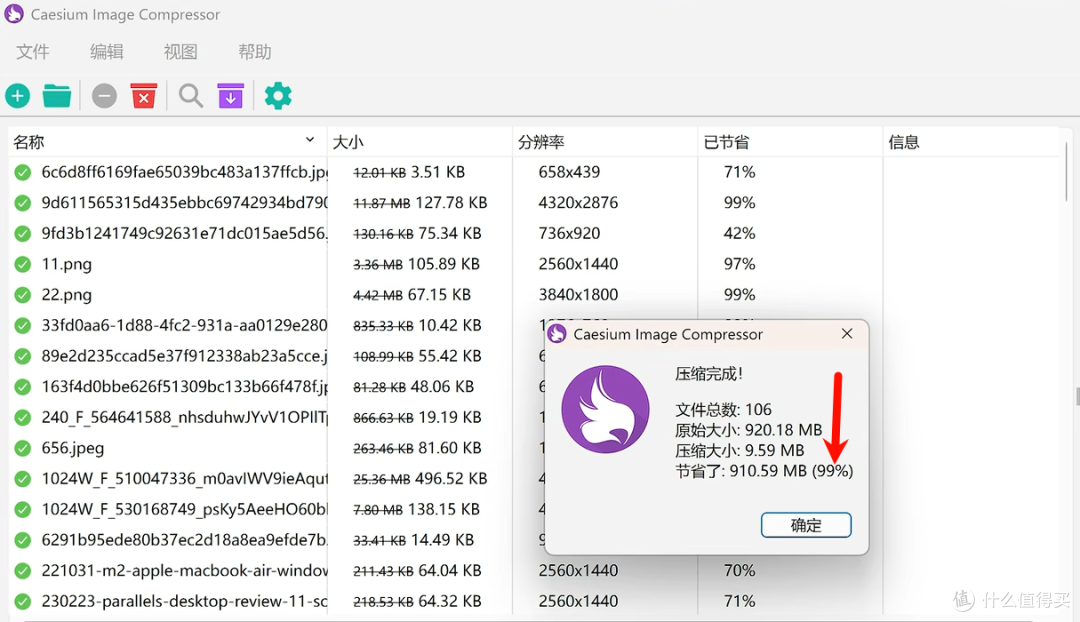Click green check icon beside 89e2d235ccad file
The image size is (1080, 622).
[23, 356]
